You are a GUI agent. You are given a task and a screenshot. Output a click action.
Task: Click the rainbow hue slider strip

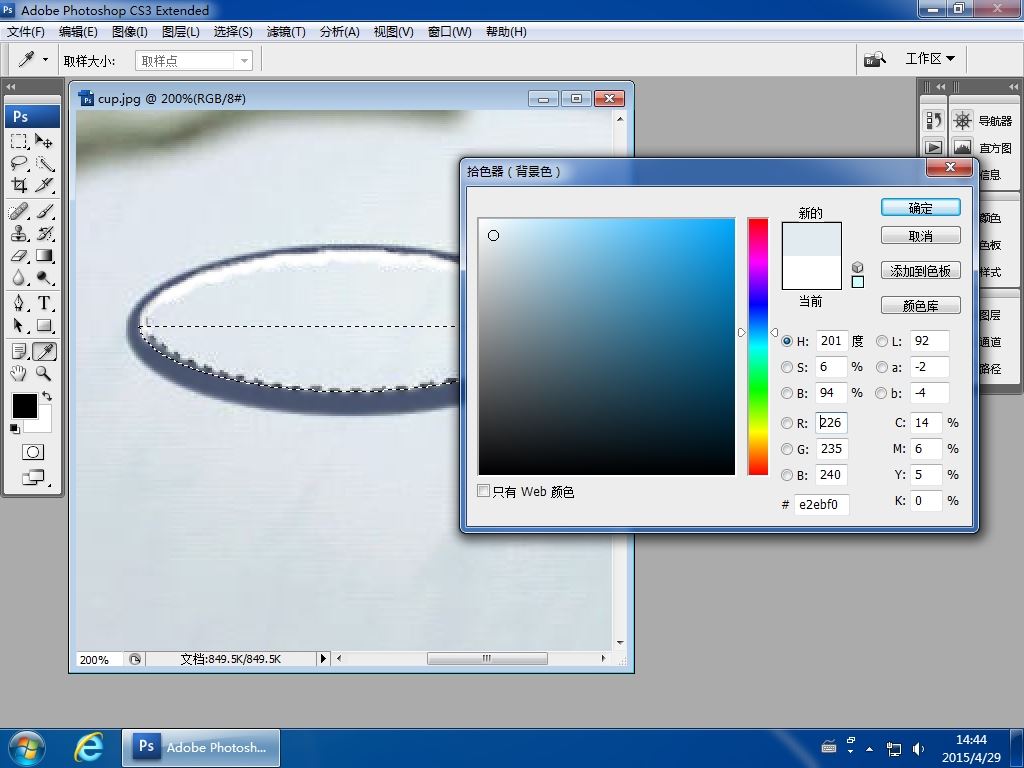tap(758, 347)
